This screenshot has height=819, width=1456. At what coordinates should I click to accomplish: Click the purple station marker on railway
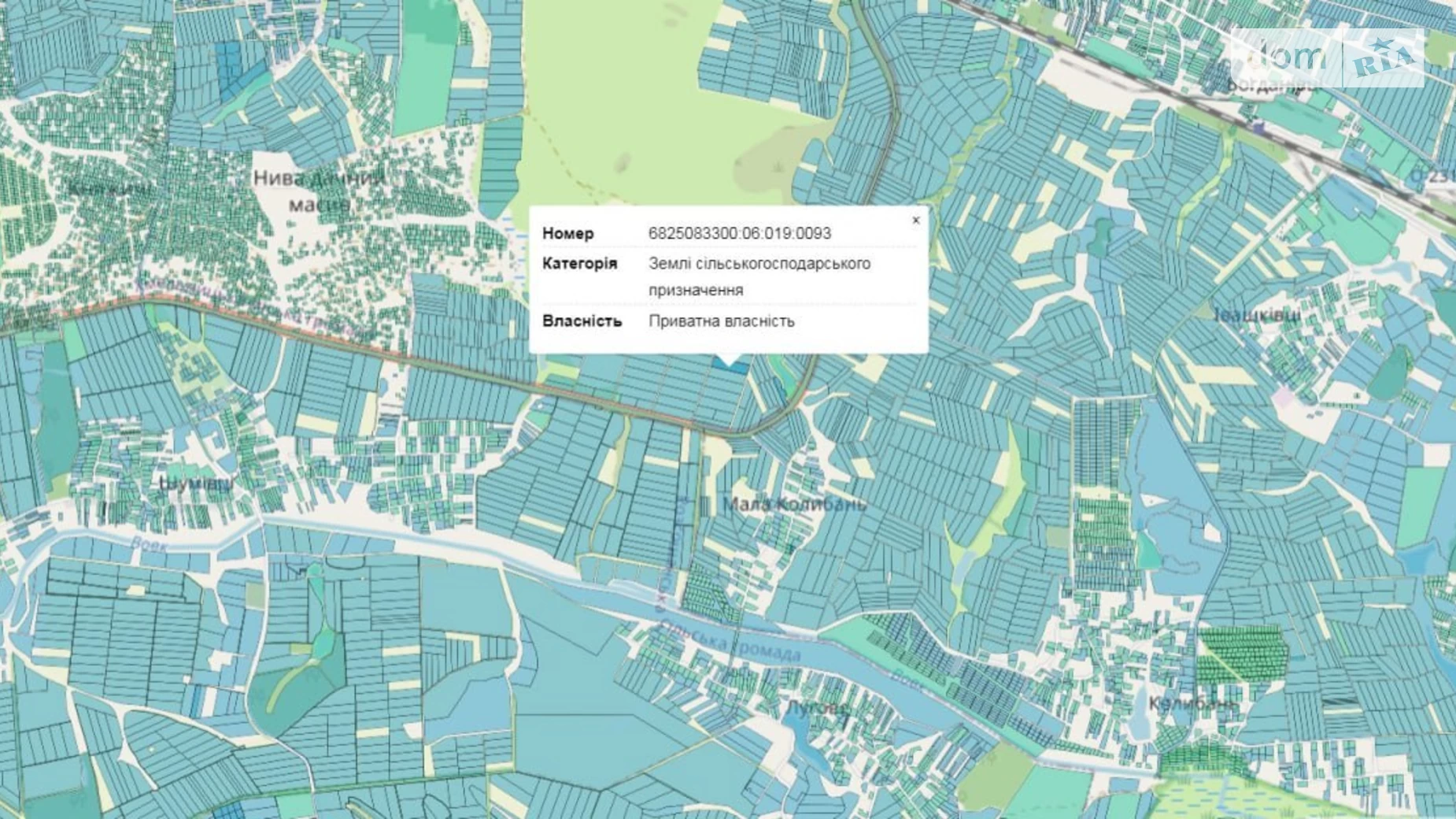(1258, 126)
